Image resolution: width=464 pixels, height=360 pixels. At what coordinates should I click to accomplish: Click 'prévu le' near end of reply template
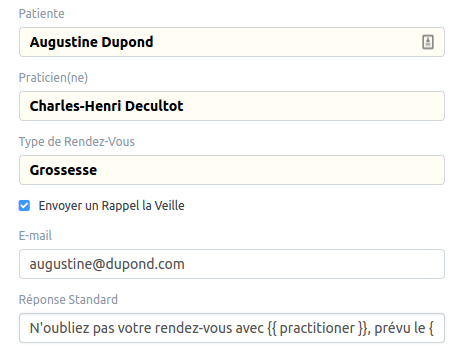[400, 328]
